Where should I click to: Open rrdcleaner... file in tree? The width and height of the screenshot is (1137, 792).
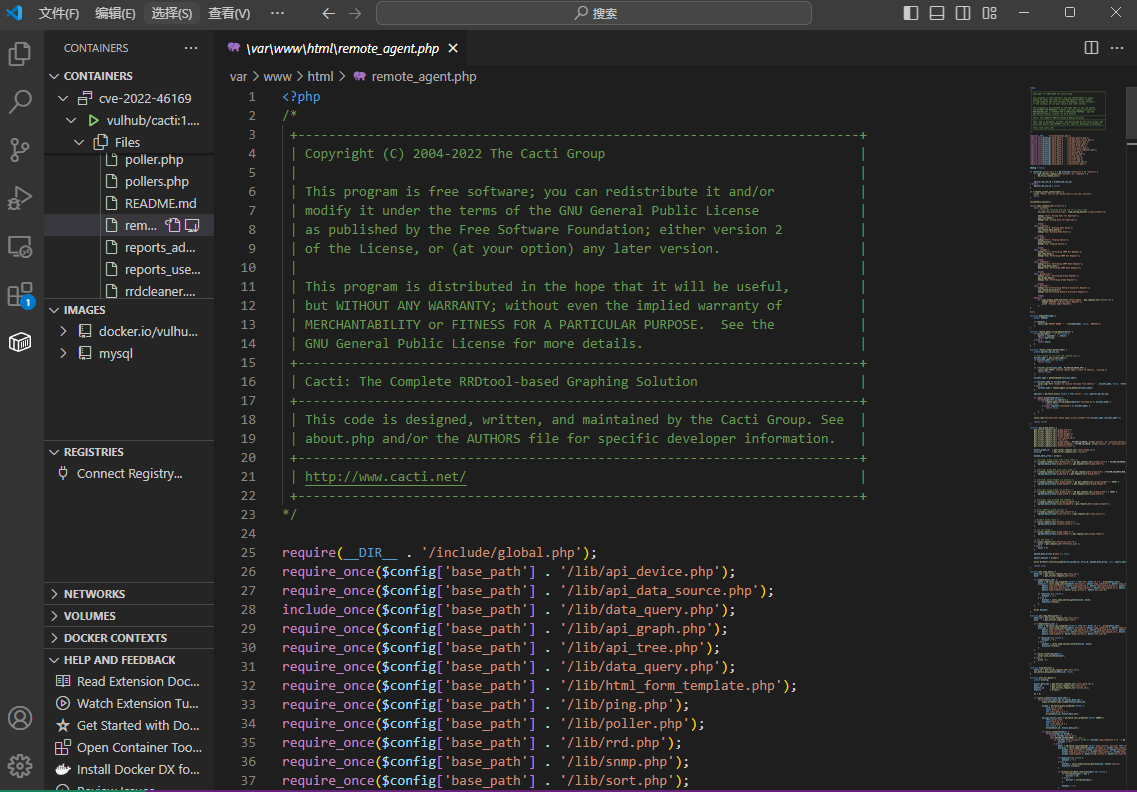coord(129,291)
